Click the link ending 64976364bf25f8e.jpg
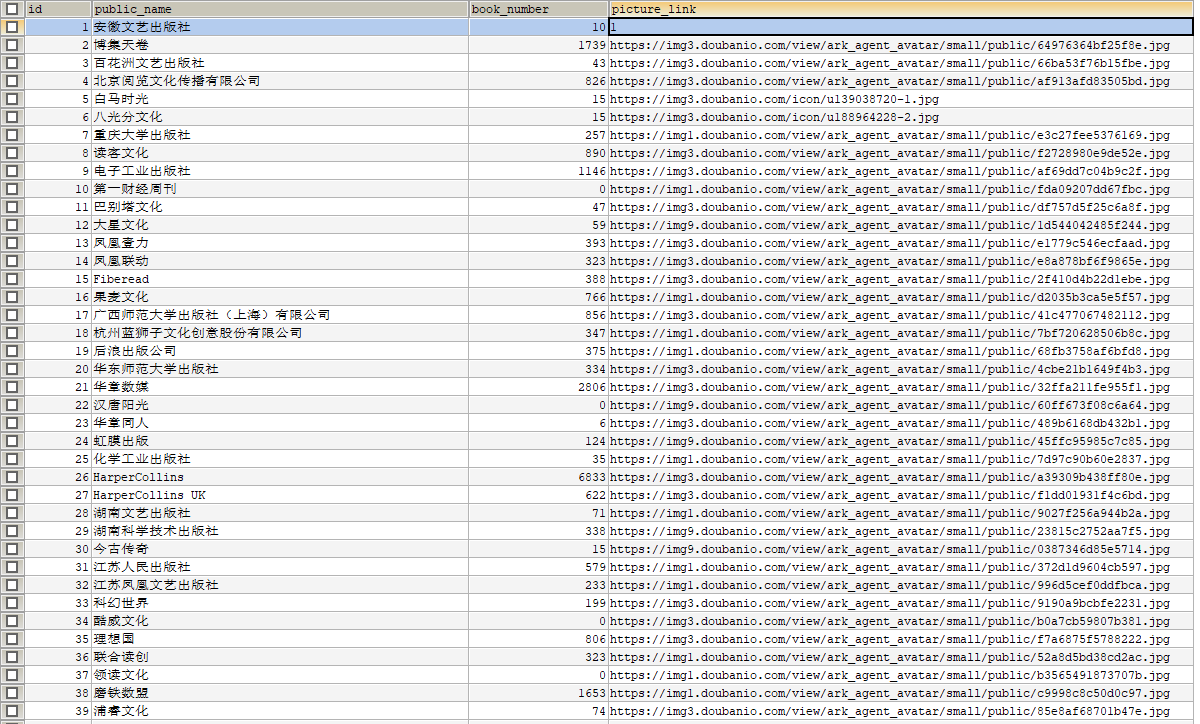The image size is (1200, 724). tap(901, 45)
